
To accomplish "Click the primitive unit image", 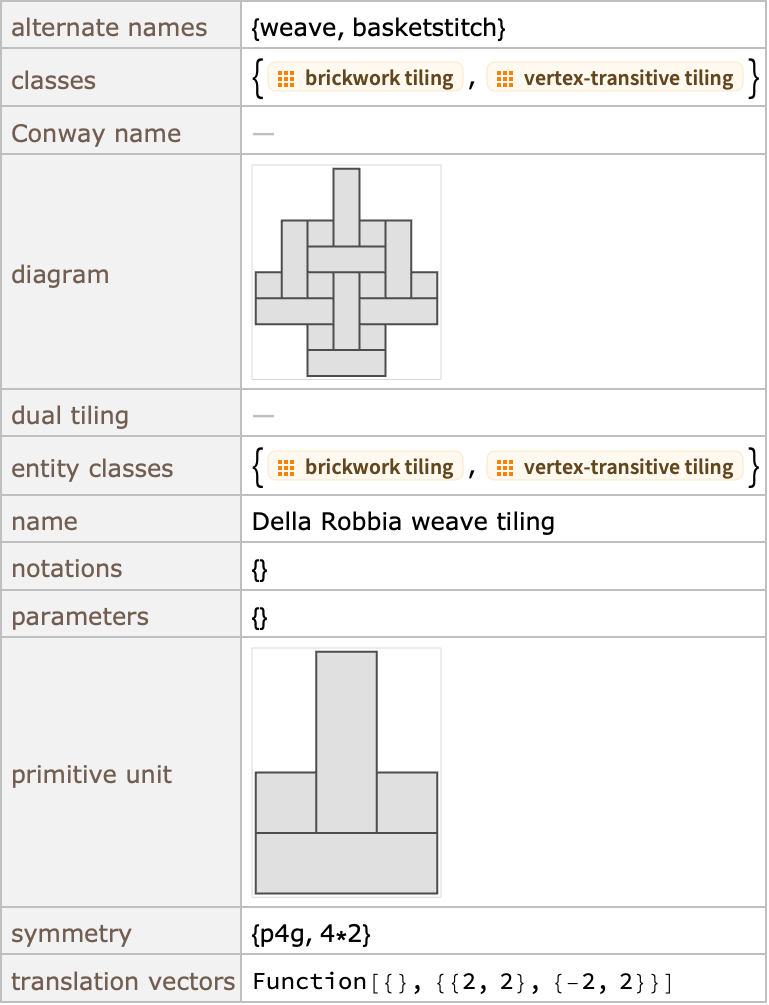I will pos(346,772).
